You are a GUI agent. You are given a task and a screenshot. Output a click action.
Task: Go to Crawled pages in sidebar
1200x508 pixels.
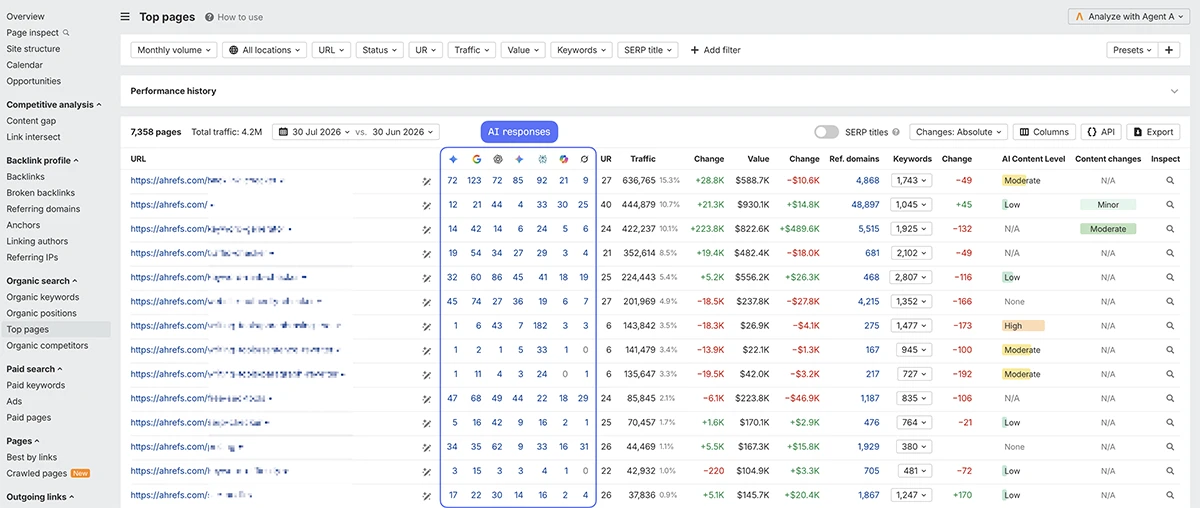coord(36,473)
